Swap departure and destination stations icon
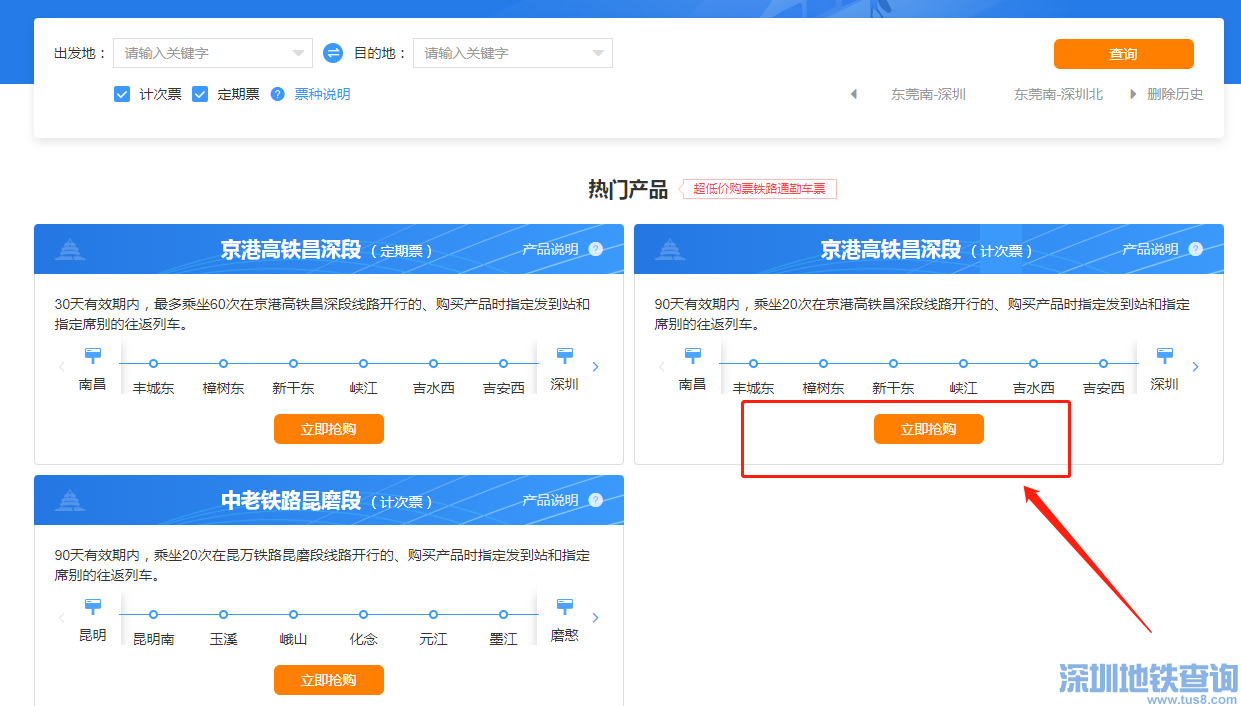 (333, 53)
